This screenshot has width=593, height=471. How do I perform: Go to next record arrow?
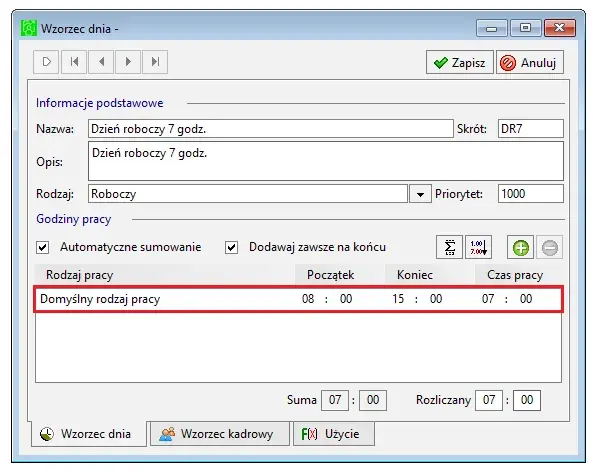click(128, 62)
